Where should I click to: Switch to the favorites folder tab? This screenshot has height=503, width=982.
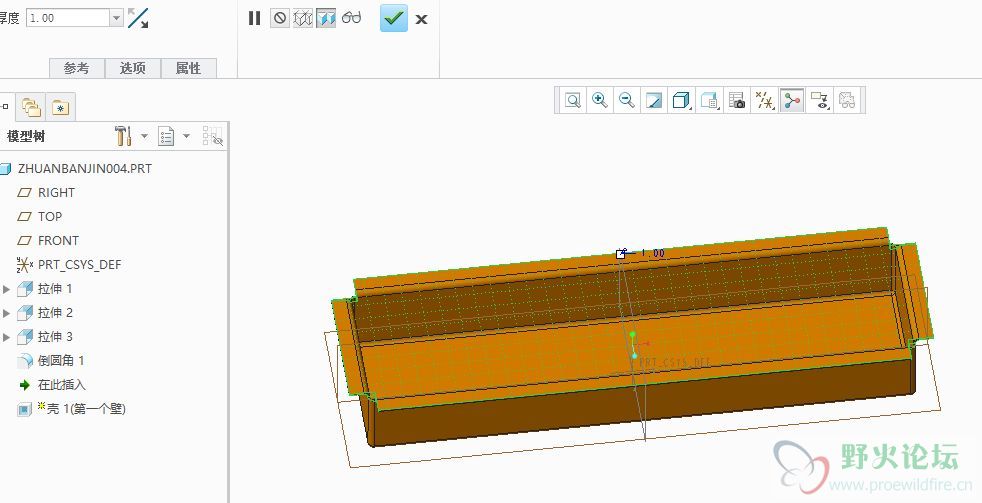(61, 108)
